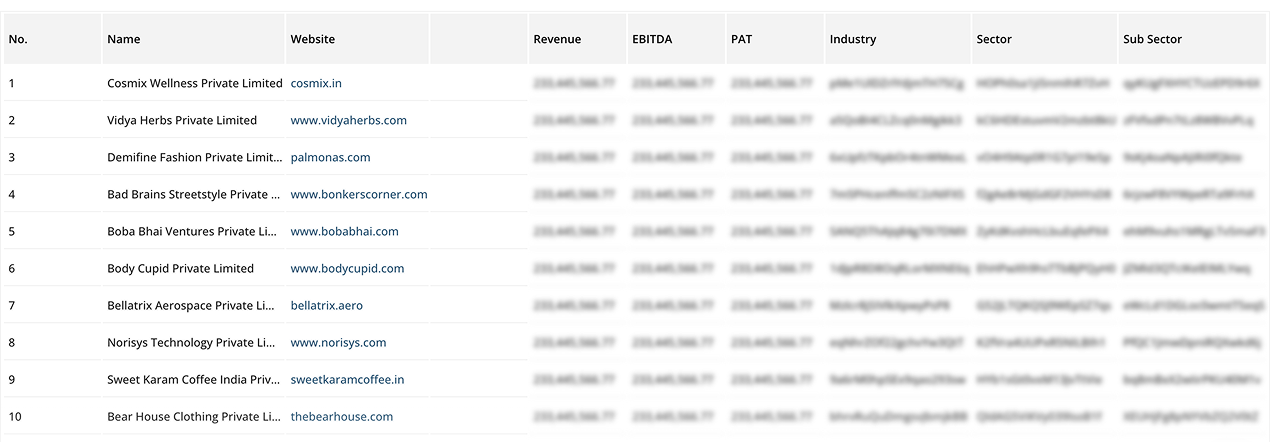Click the Website column header
The height and width of the screenshot is (442, 1270).
357,39
